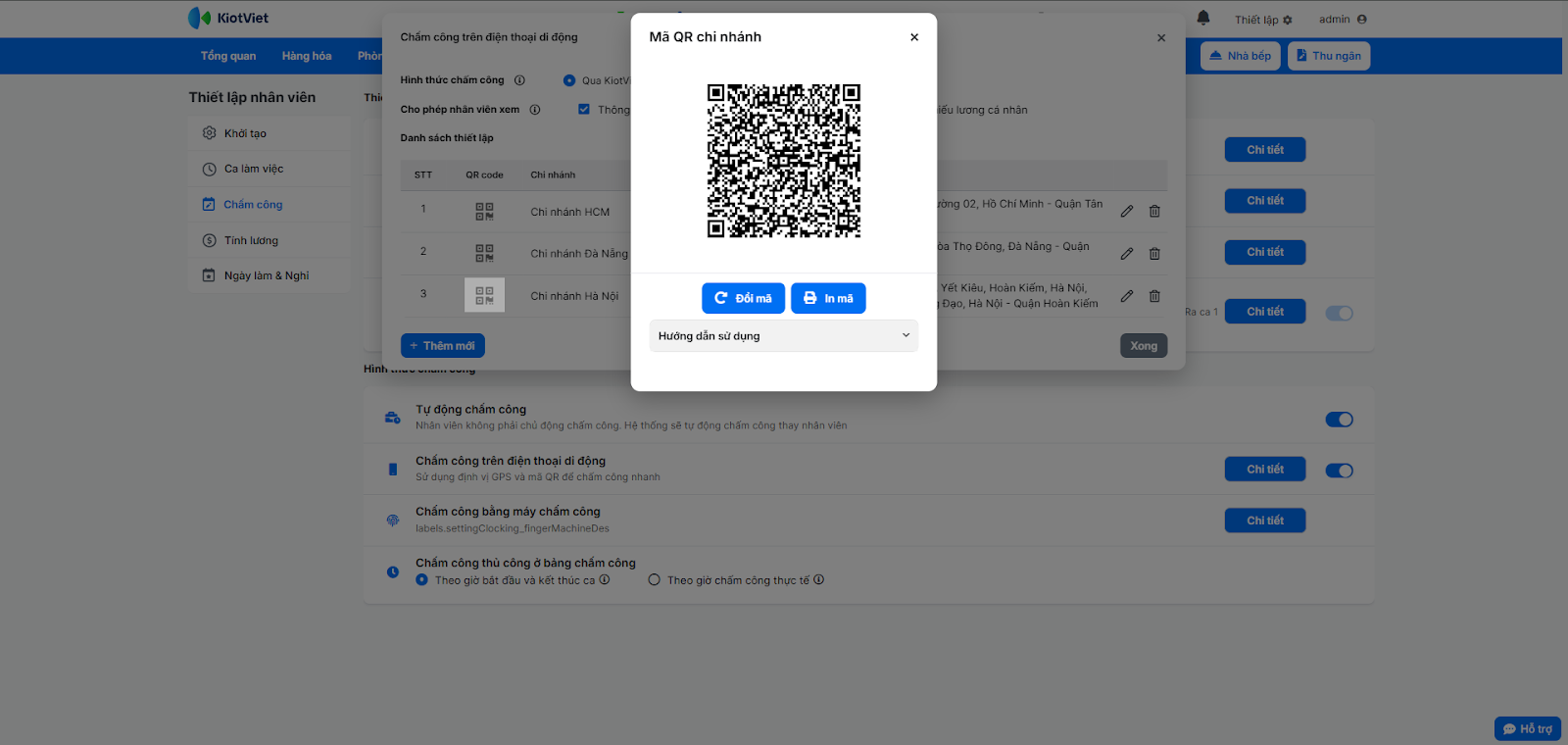The height and width of the screenshot is (745, 1568).
Task: Click the Chi nhánh Đà Nẵng name
Action: [579, 254]
